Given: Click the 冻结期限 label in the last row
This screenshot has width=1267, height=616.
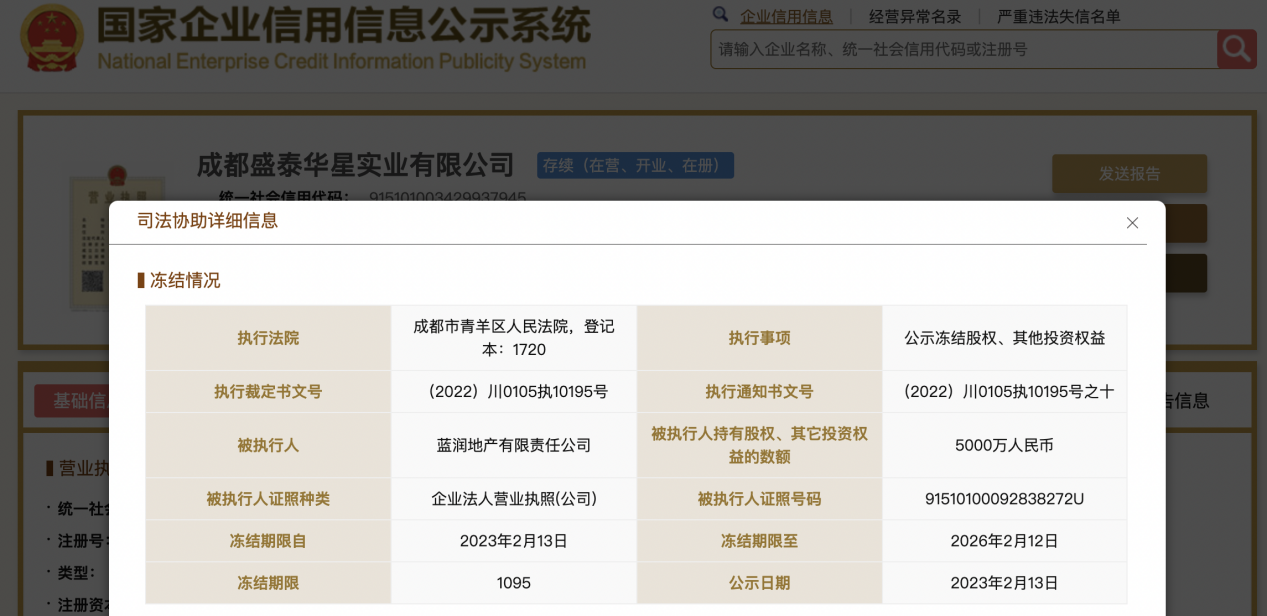Looking at the screenshot, I should [268, 583].
